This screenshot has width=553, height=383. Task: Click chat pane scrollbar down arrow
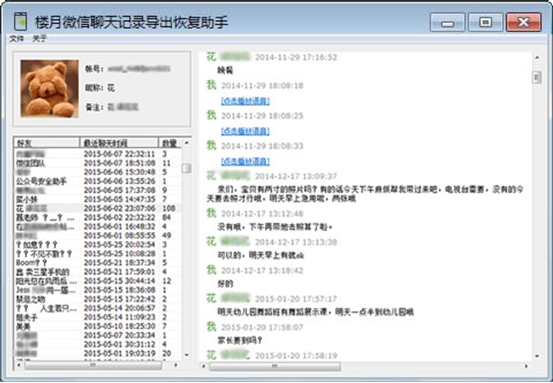tap(537, 356)
